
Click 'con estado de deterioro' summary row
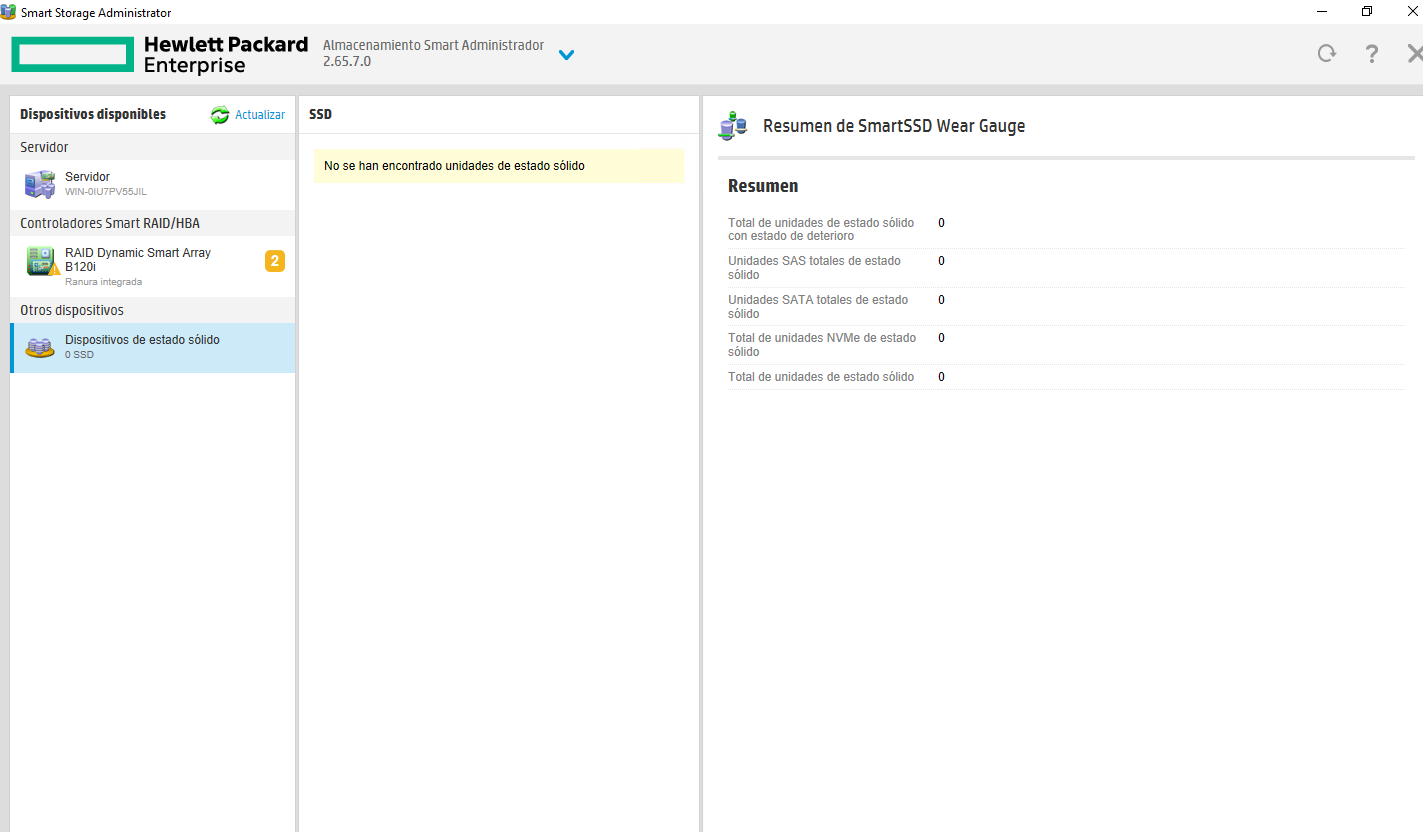(1066, 229)
